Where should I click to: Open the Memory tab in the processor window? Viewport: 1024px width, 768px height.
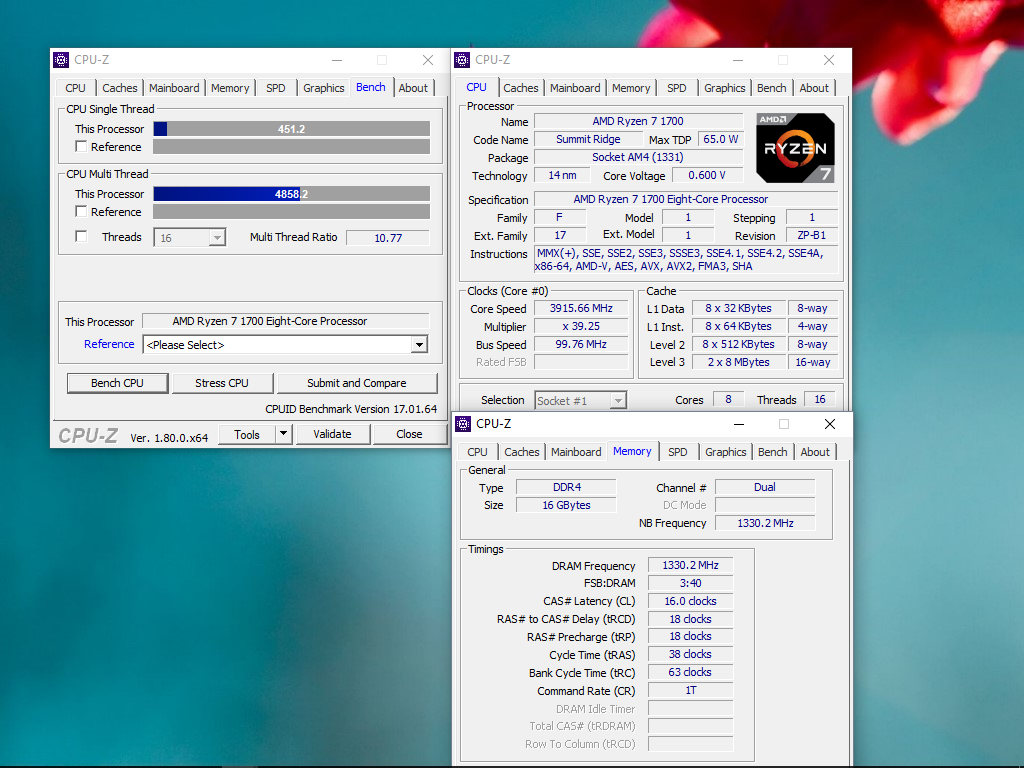pos(631,88)
